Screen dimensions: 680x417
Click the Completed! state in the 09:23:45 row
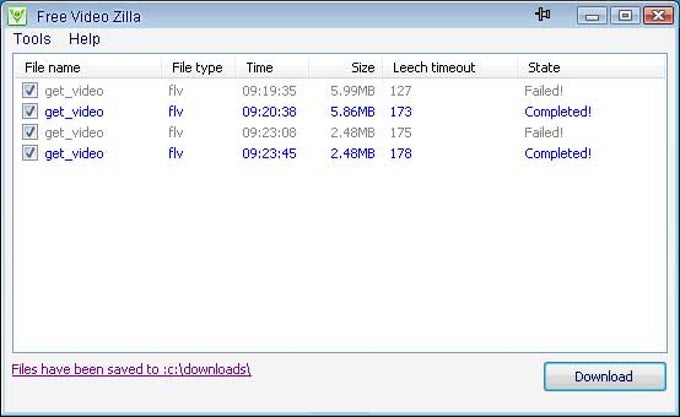pyautogui.click(x=558, y=153)
